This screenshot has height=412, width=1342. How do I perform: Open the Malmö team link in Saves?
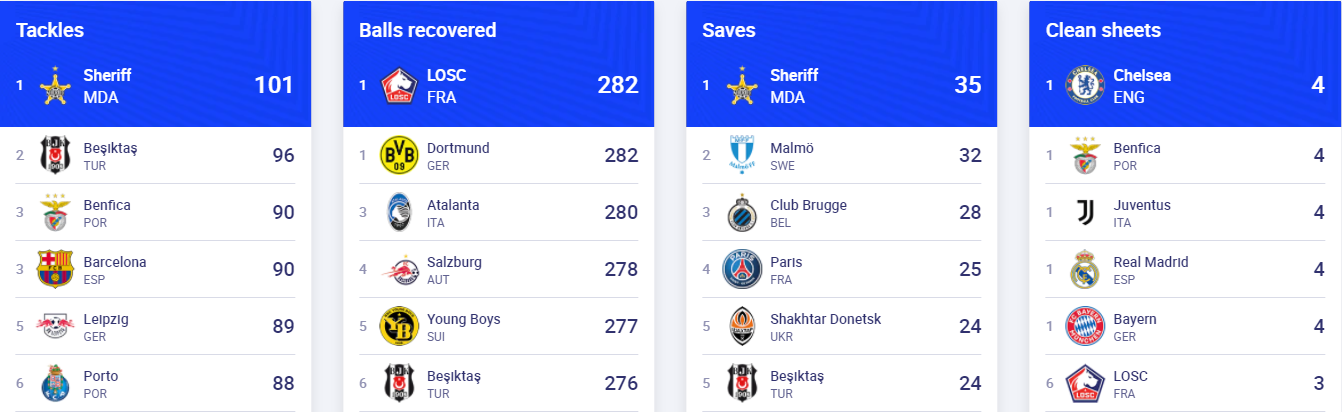pos(792,148)
